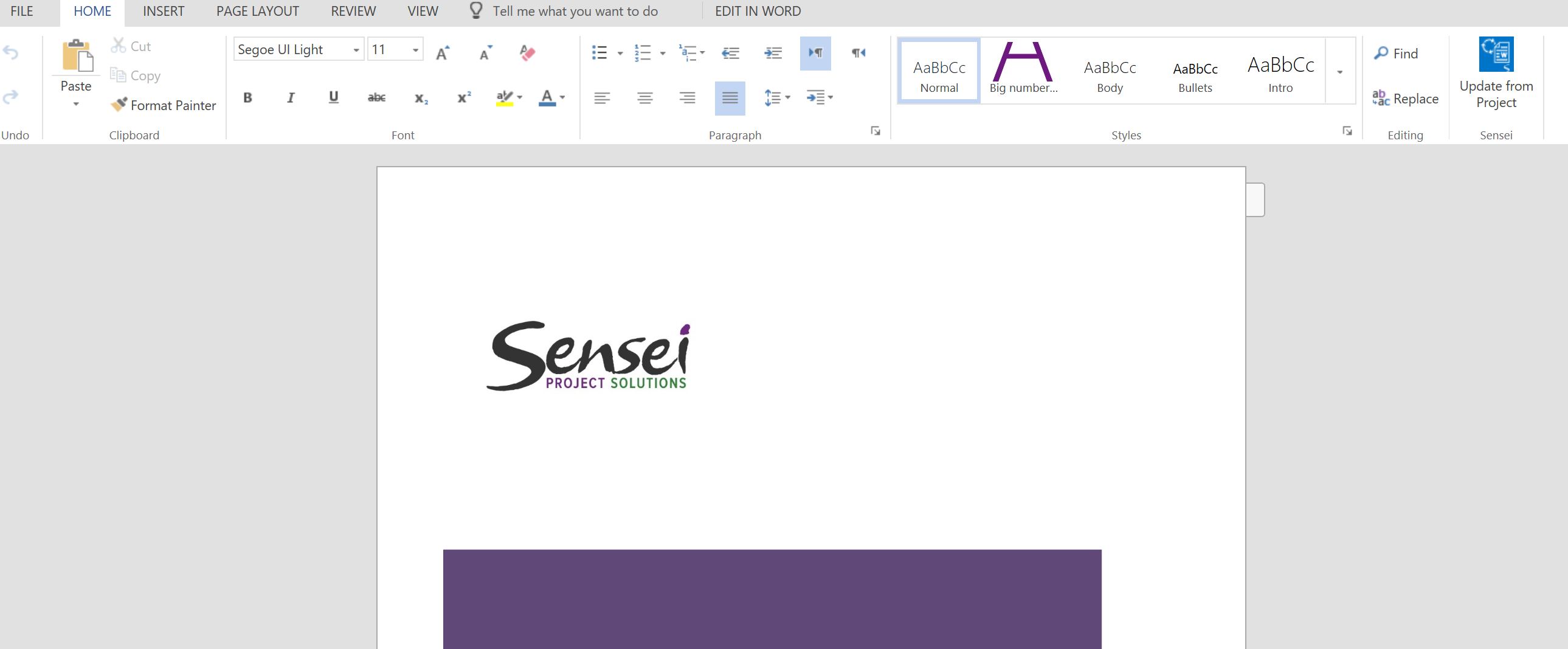
Task: Center the paragraph text
Action: pos(644,97)
